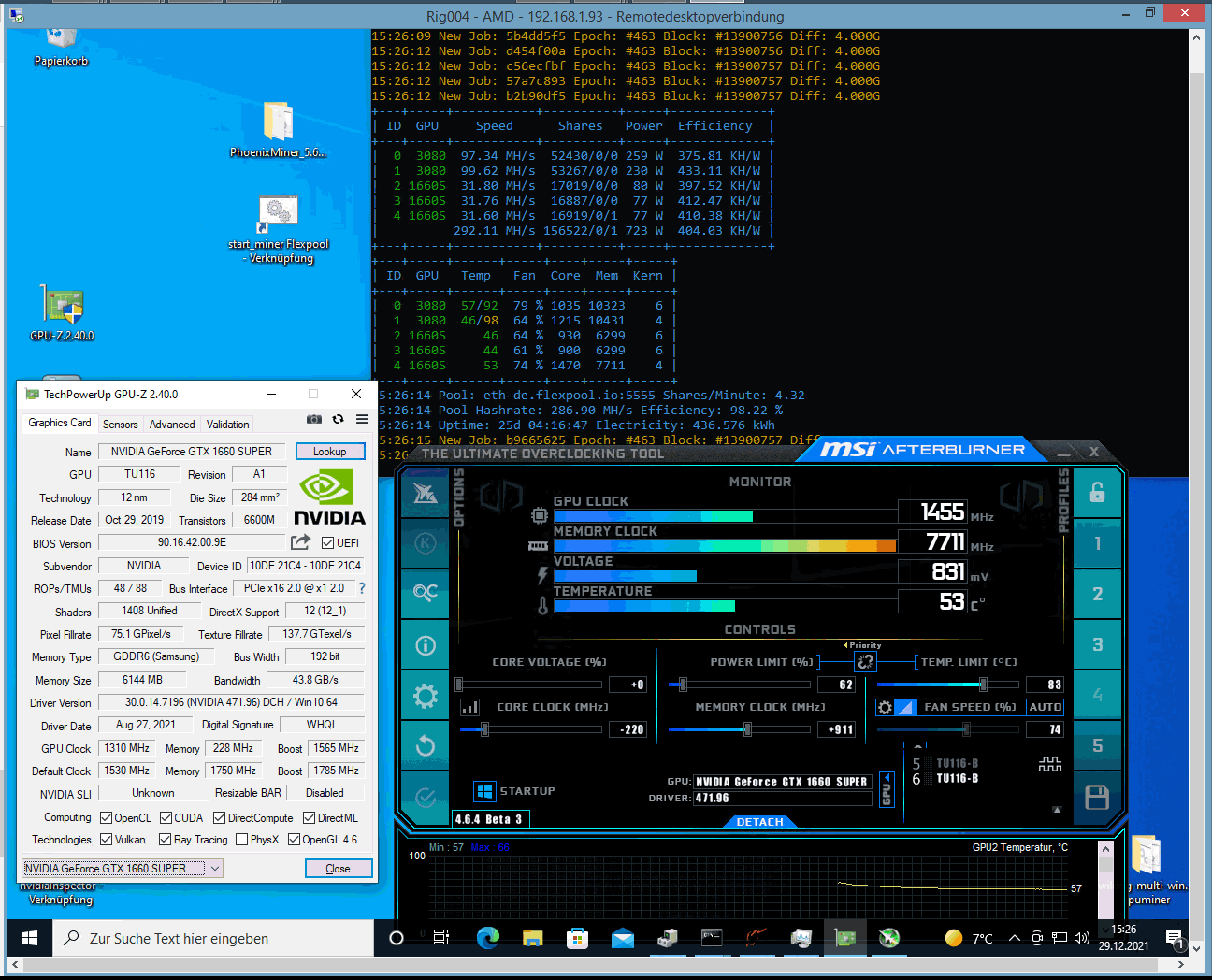Open fan speed settings gear icon

click(885, 708)
